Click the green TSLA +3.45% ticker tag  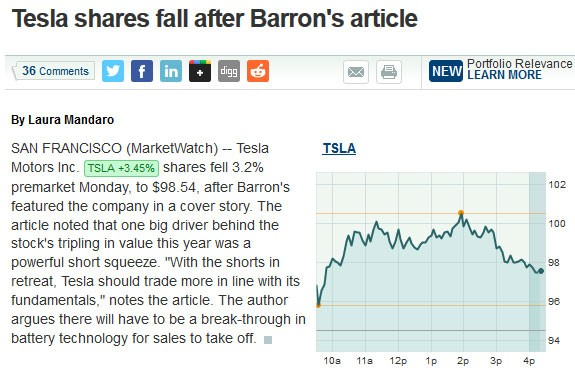(x=121, y=168)
